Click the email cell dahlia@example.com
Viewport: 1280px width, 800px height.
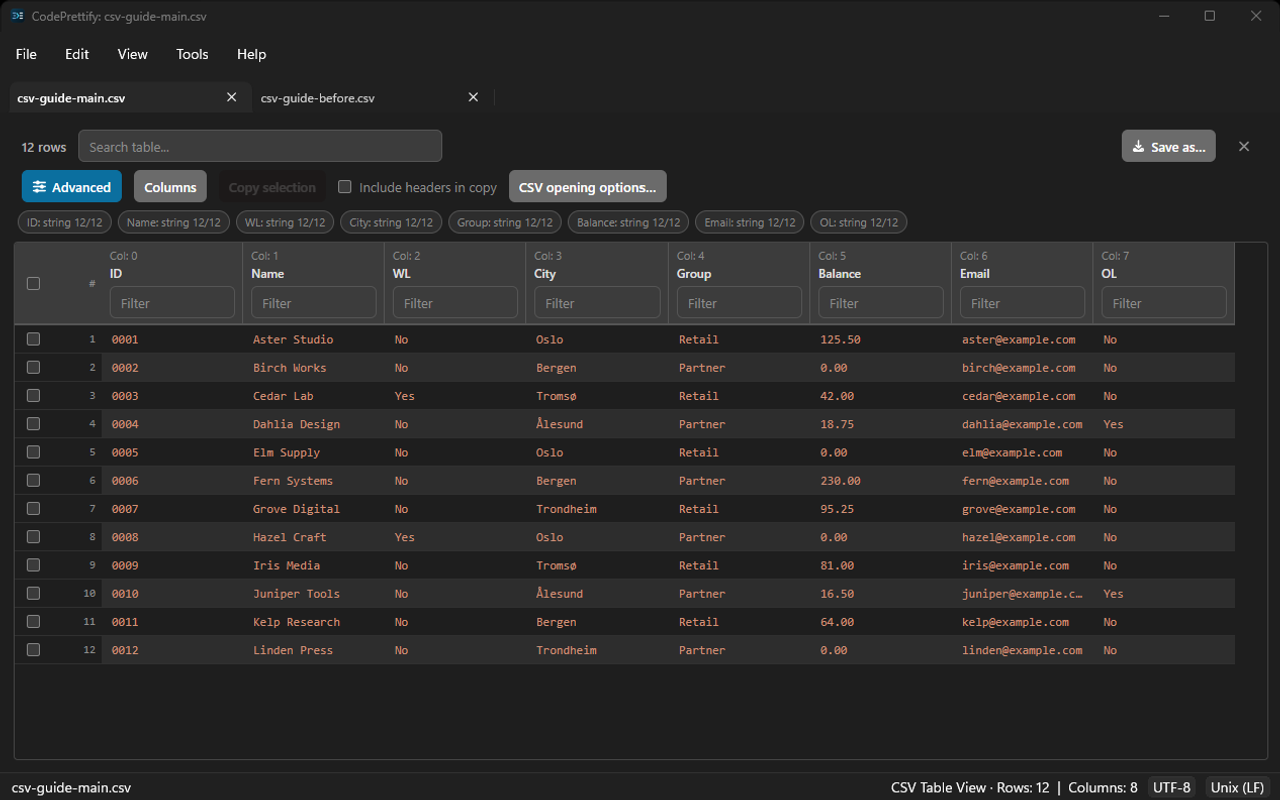(x=1022, y=424)
